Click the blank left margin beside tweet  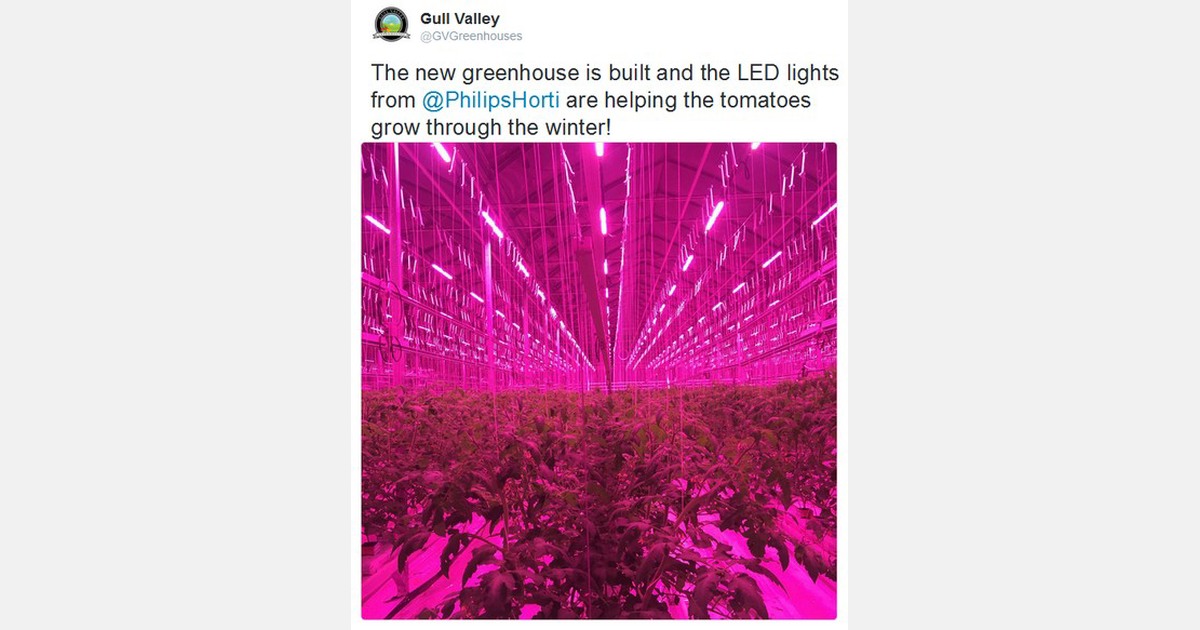175,315
